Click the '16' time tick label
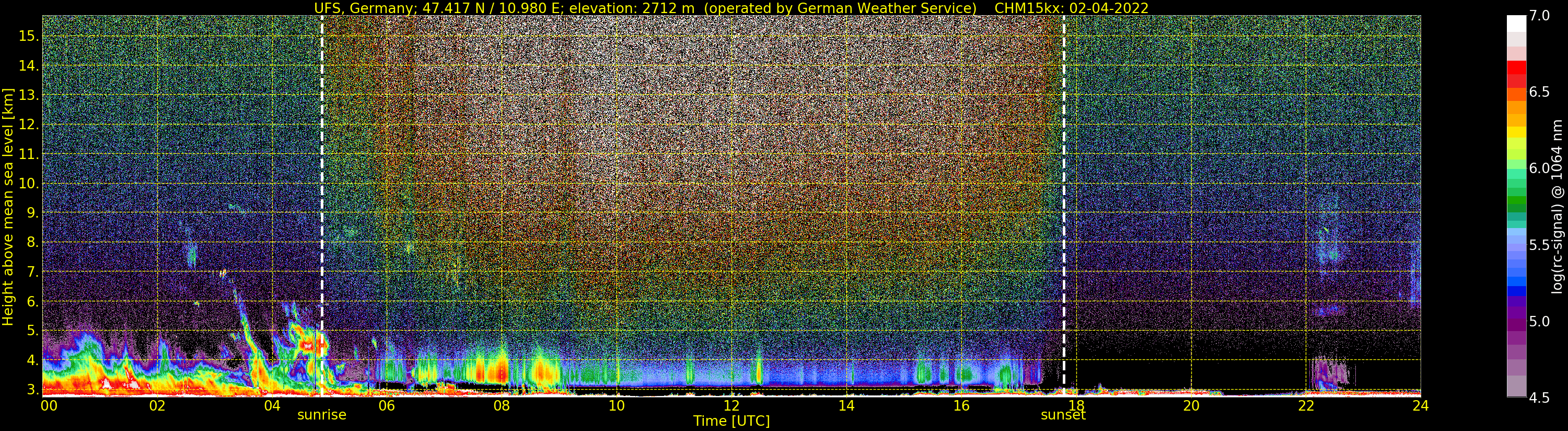Image resolution: width=1568 pixels, height=431 pixels. click(961, 405)
